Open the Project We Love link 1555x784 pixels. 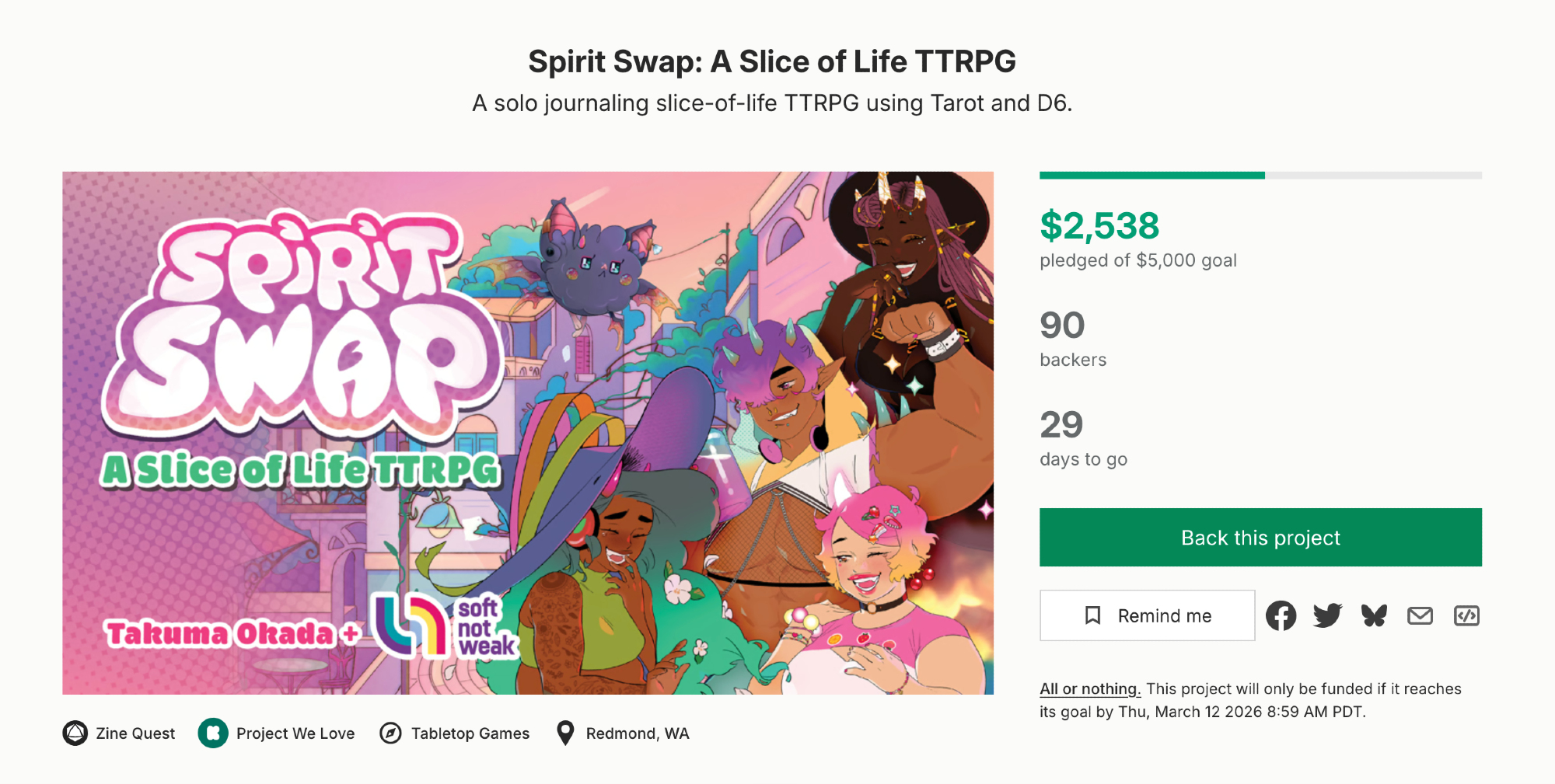tap(295, 733)
